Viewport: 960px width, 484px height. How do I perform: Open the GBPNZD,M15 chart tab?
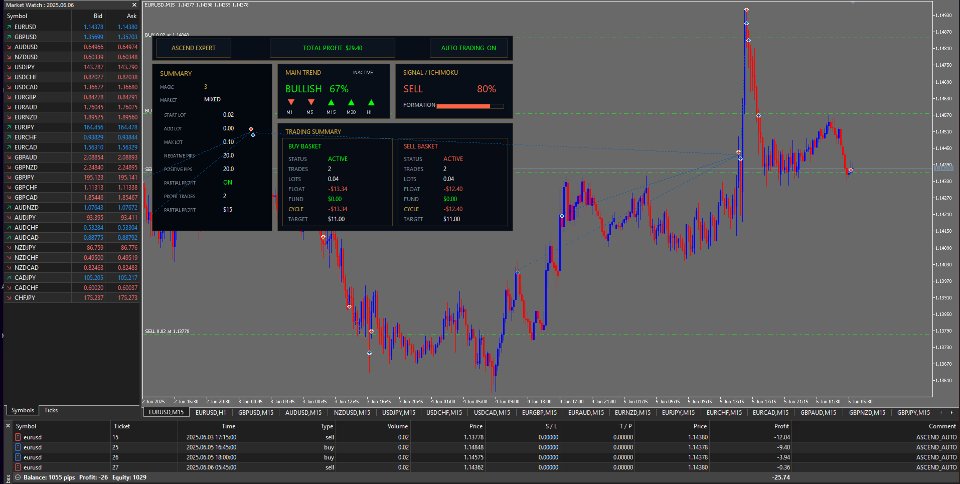(x=868, y=412)
